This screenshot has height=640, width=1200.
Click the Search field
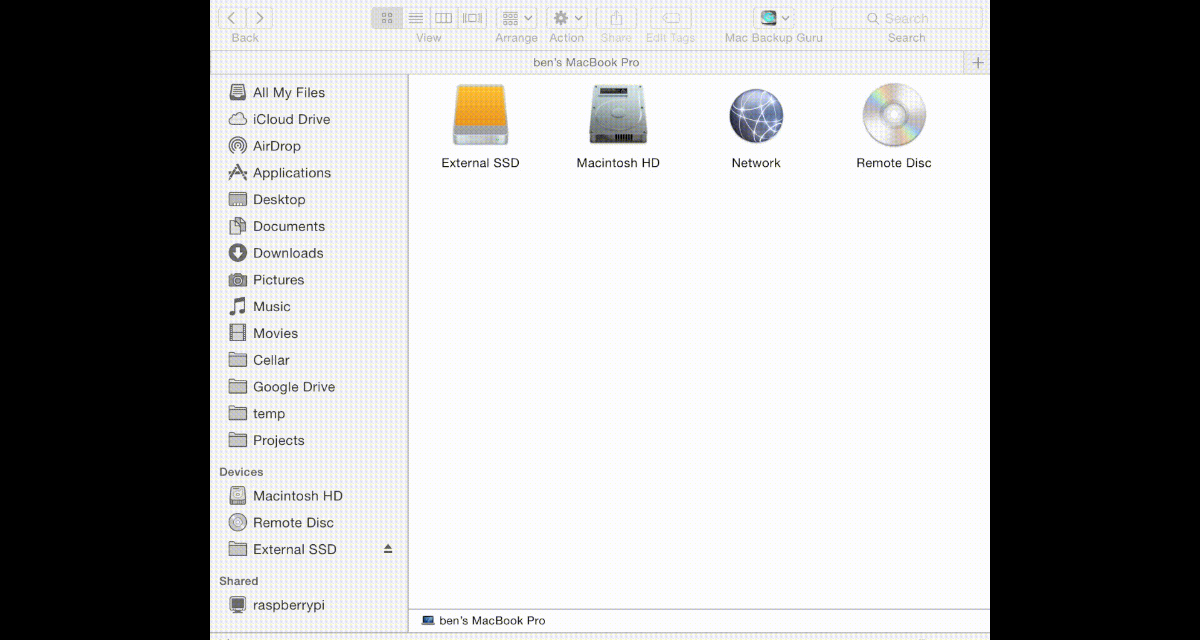(906, 18)
